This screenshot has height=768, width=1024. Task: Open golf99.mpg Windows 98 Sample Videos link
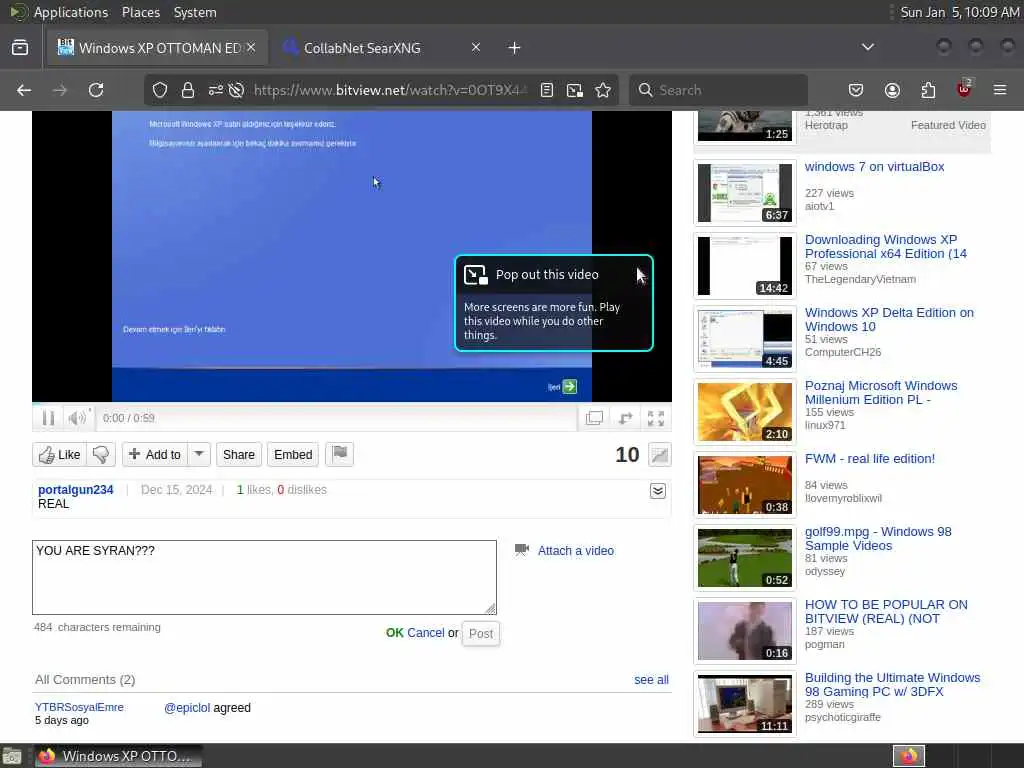878,539
